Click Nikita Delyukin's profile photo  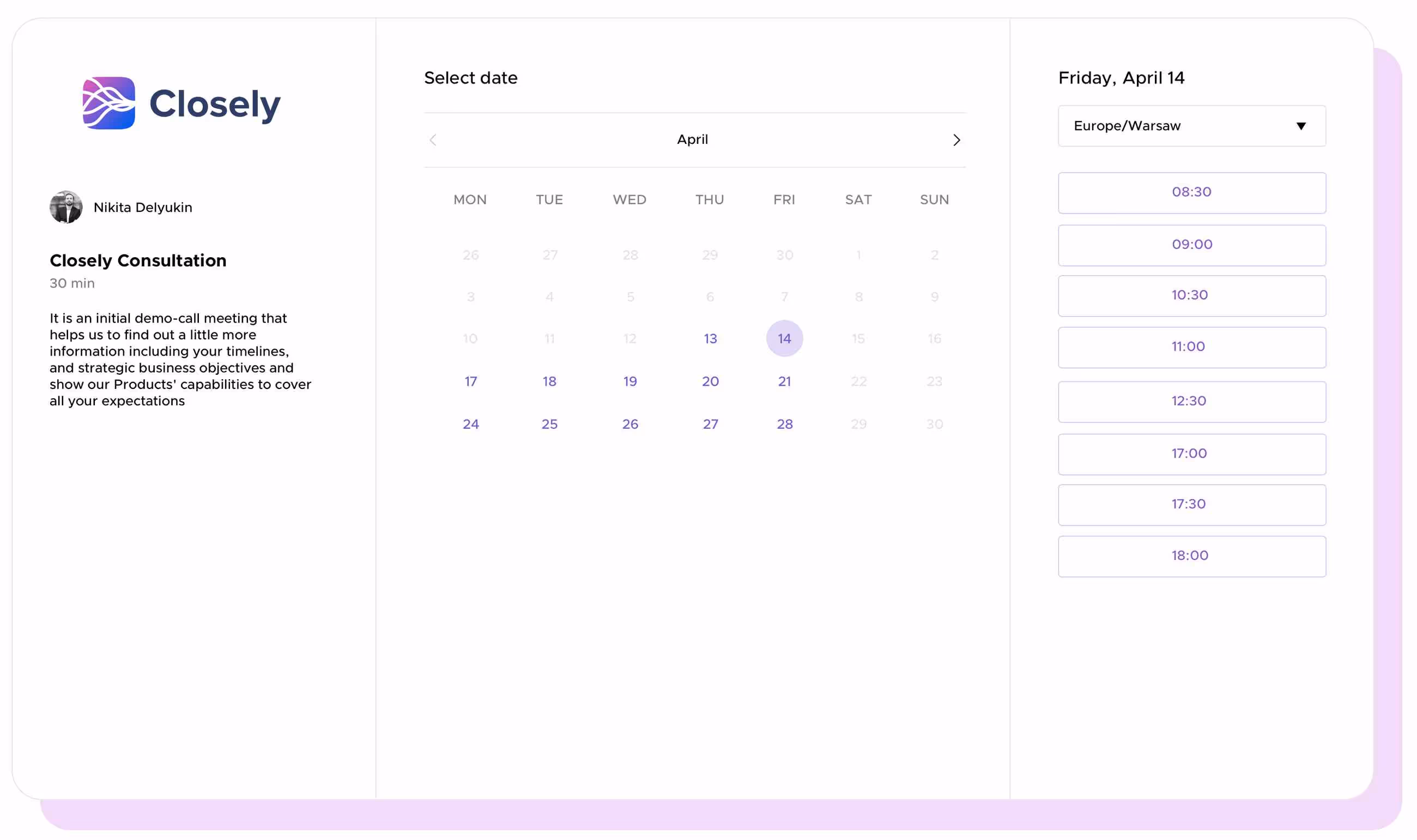pyautogui.click(x=66, y=206)
